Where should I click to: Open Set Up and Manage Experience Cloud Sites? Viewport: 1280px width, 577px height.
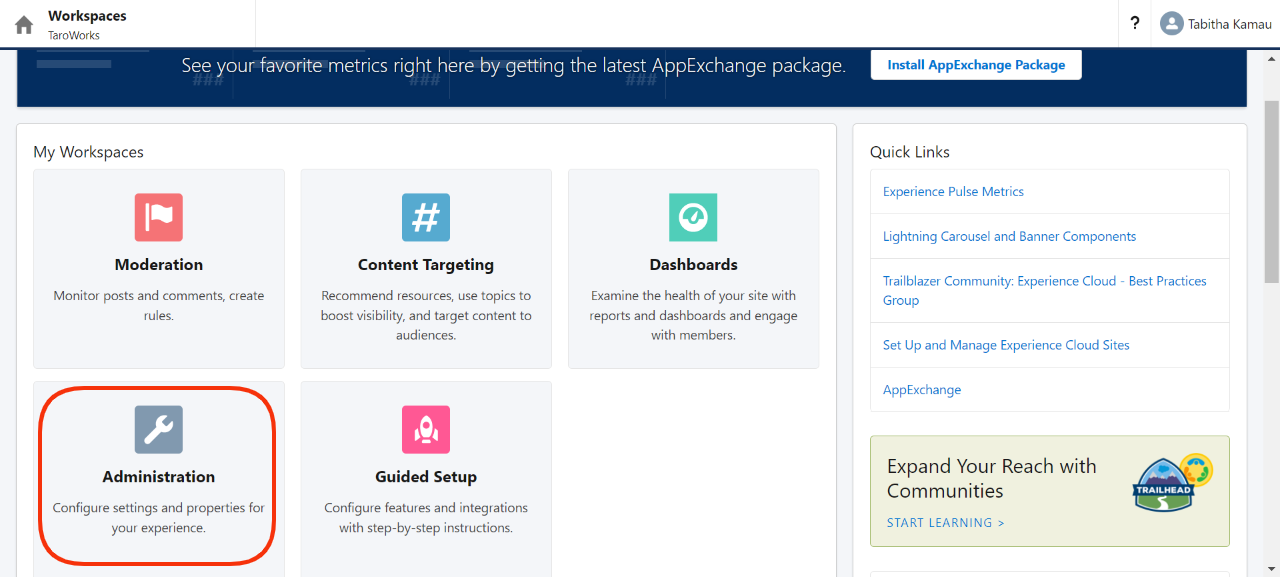click(x=1006, y=345)
